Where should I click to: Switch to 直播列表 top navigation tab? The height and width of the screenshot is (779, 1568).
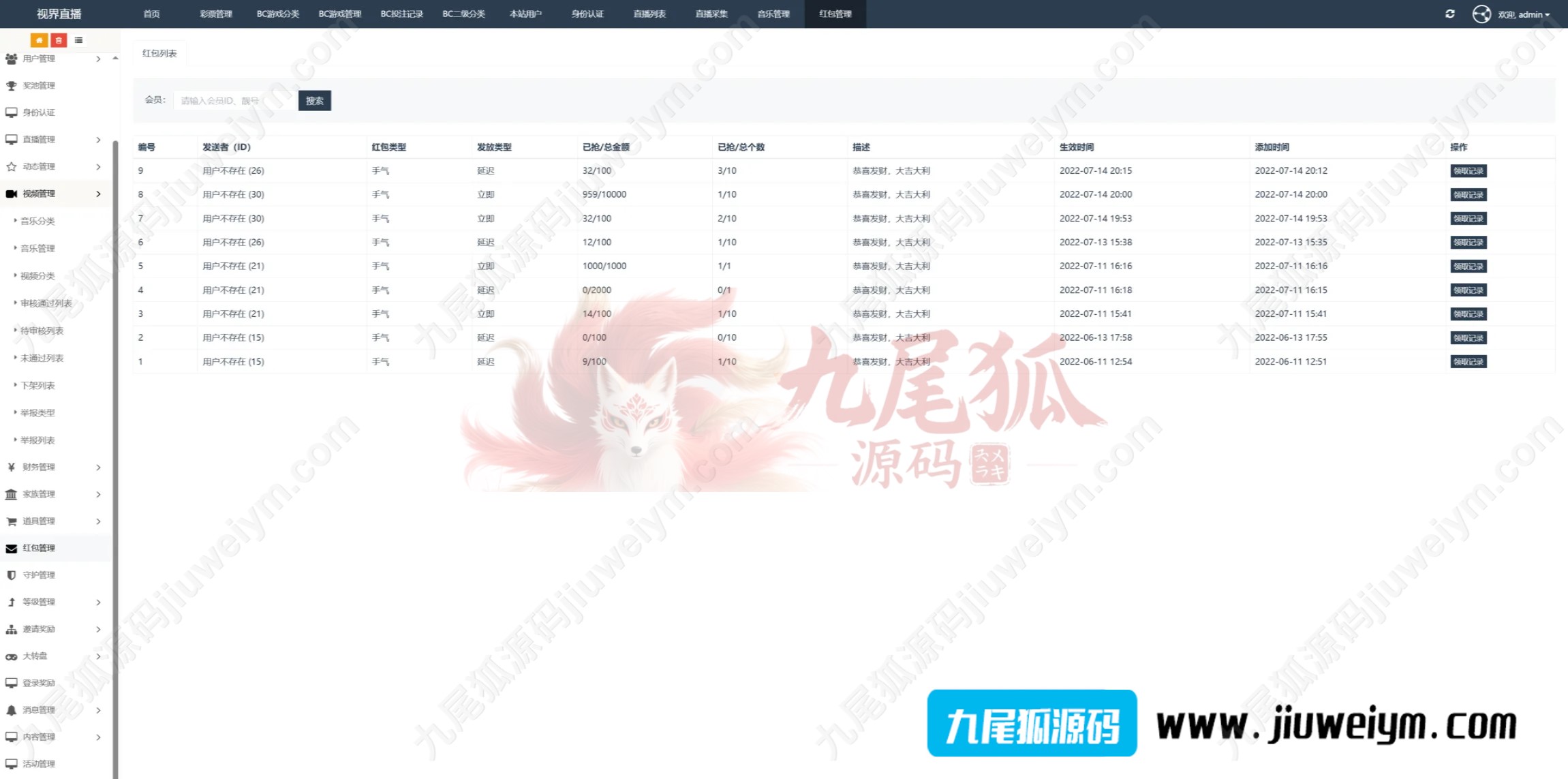click(x=649, y=14)
